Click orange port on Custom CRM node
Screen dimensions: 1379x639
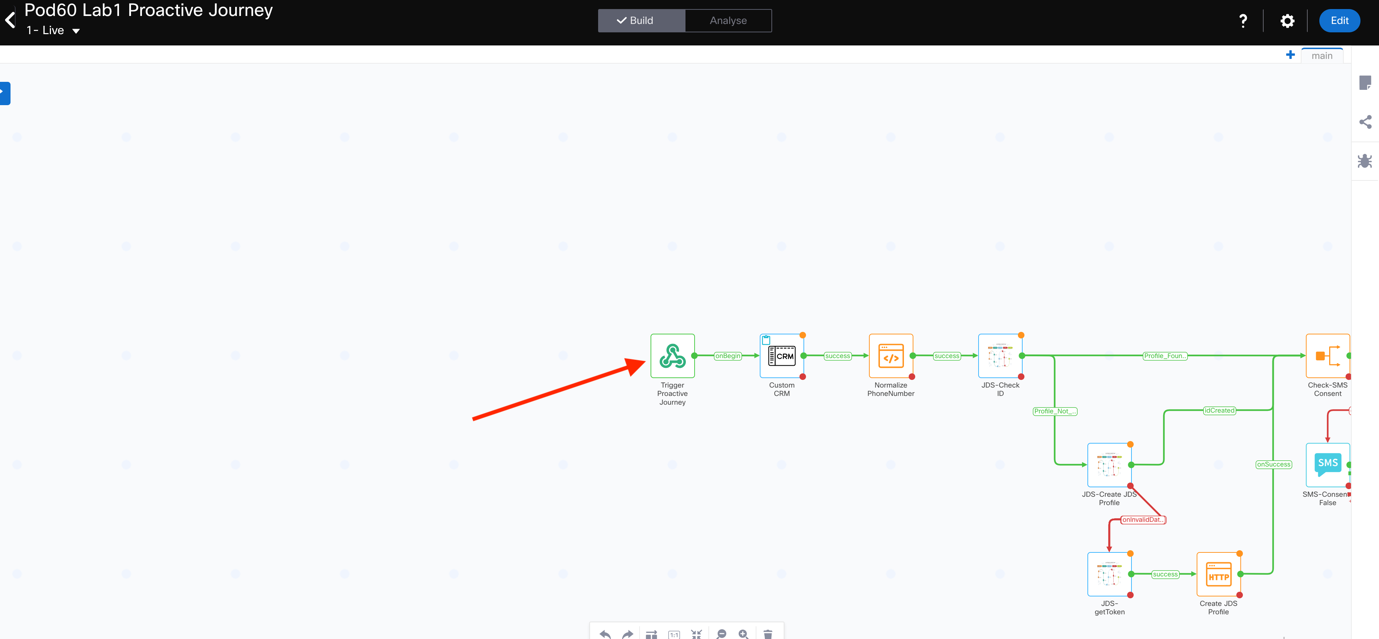pyautogui.click(x=803, y=336)
